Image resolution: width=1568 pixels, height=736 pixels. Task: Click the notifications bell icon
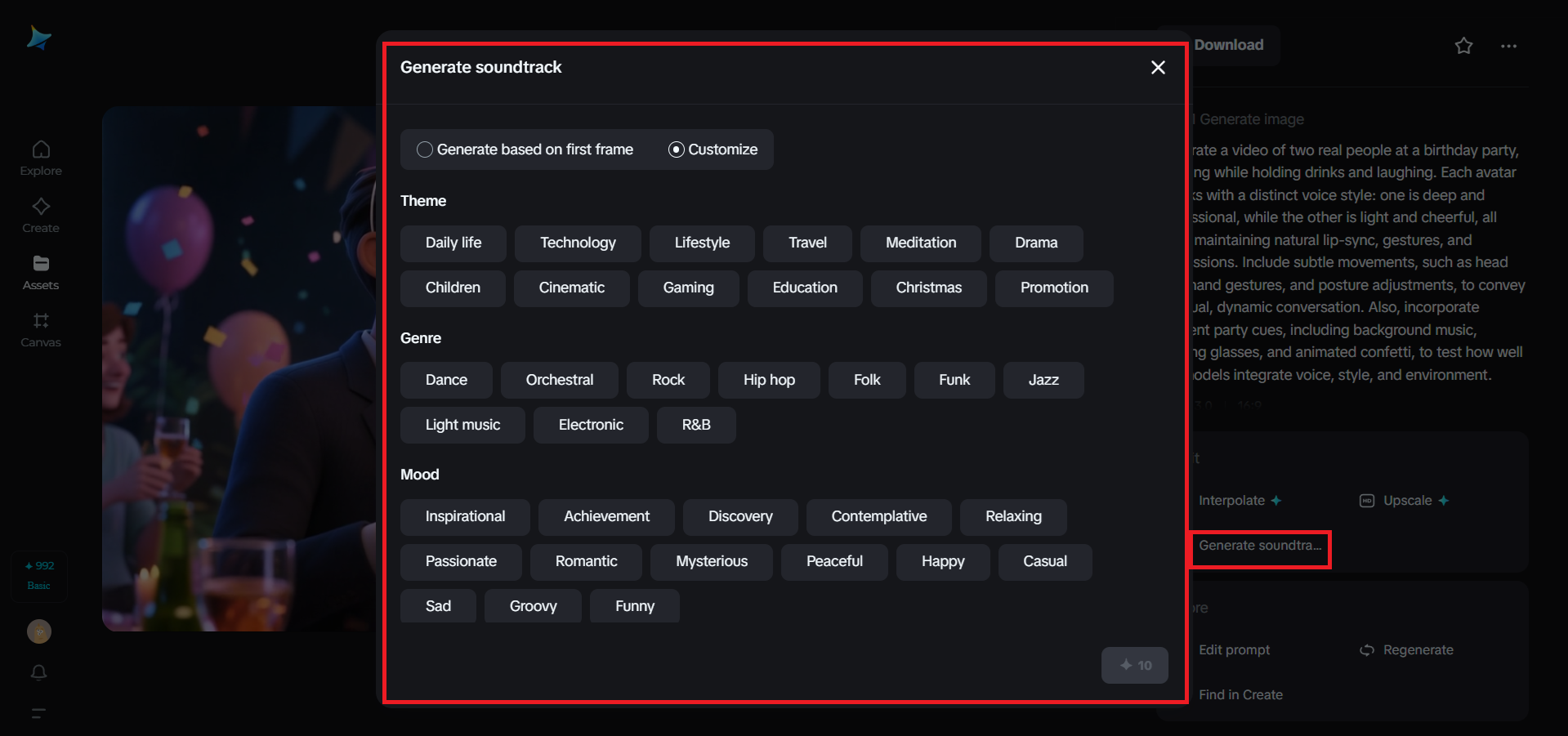[38, 672]
